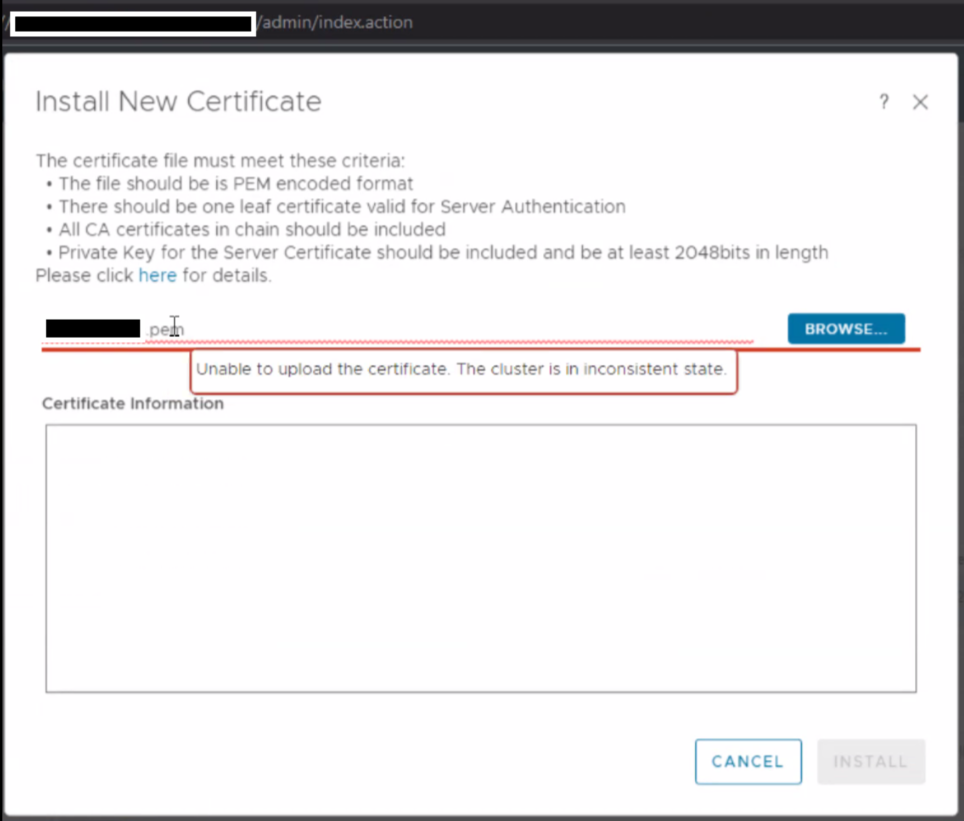964x821 pixels.
Task: Click the PEM encoded format criteria line
Action: [236, 183]
